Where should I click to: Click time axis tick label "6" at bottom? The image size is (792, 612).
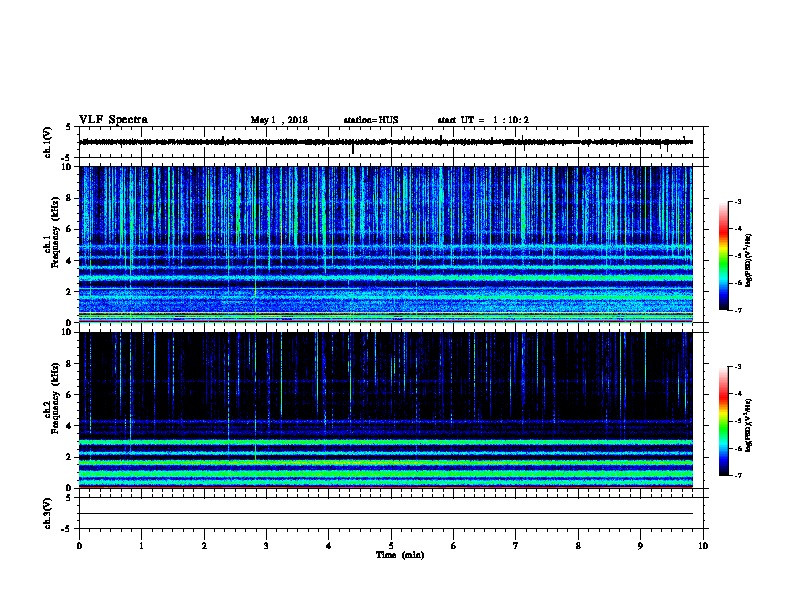coord(454,546)
